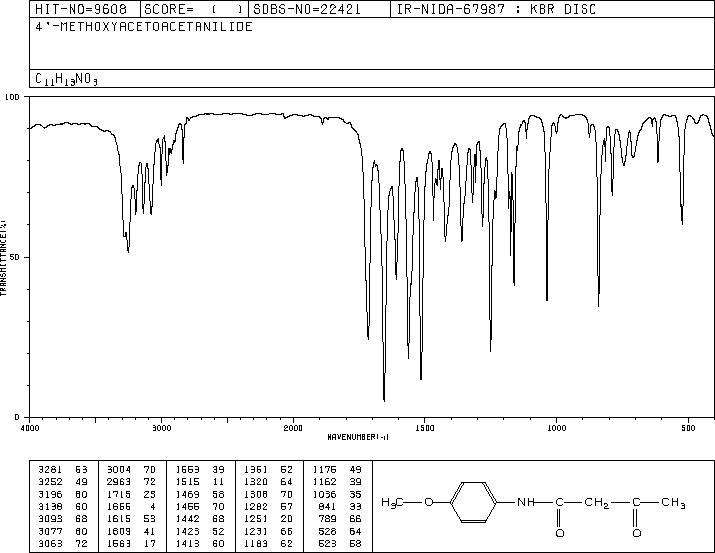
Task: Select the 1036 wavenumber value
Action: (325, 494)
